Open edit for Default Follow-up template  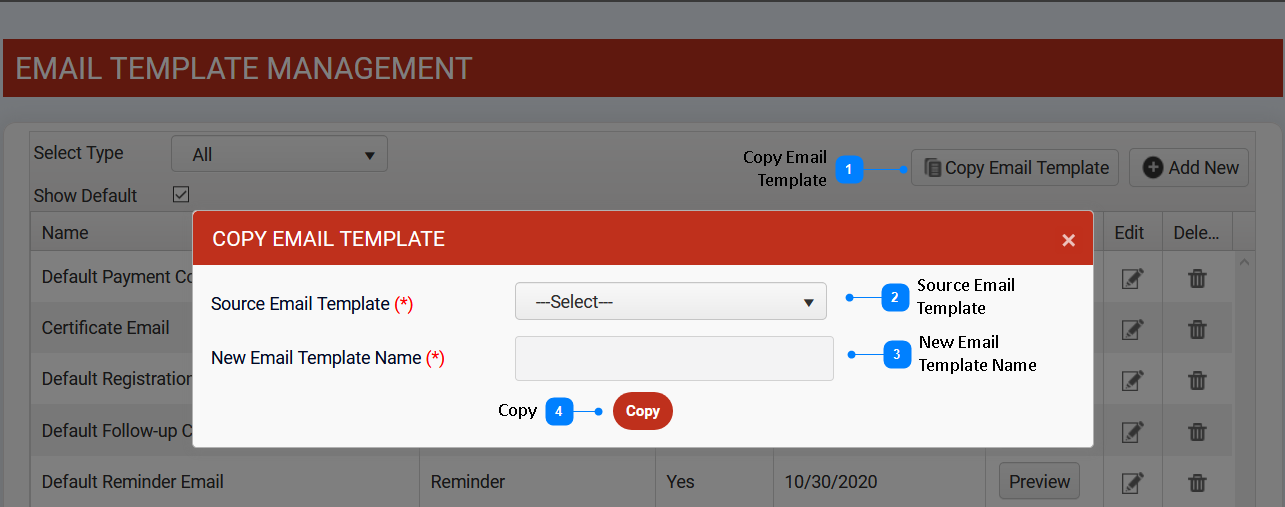pos(1131,431)
